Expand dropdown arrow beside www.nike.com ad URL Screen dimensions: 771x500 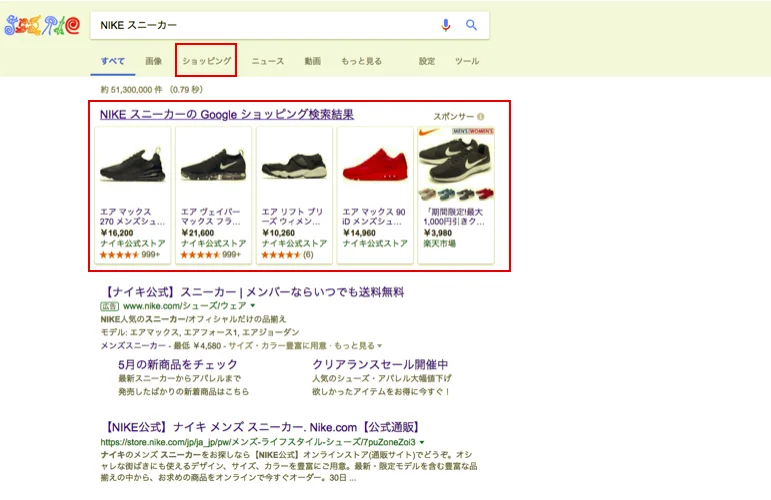click(253, 306)
